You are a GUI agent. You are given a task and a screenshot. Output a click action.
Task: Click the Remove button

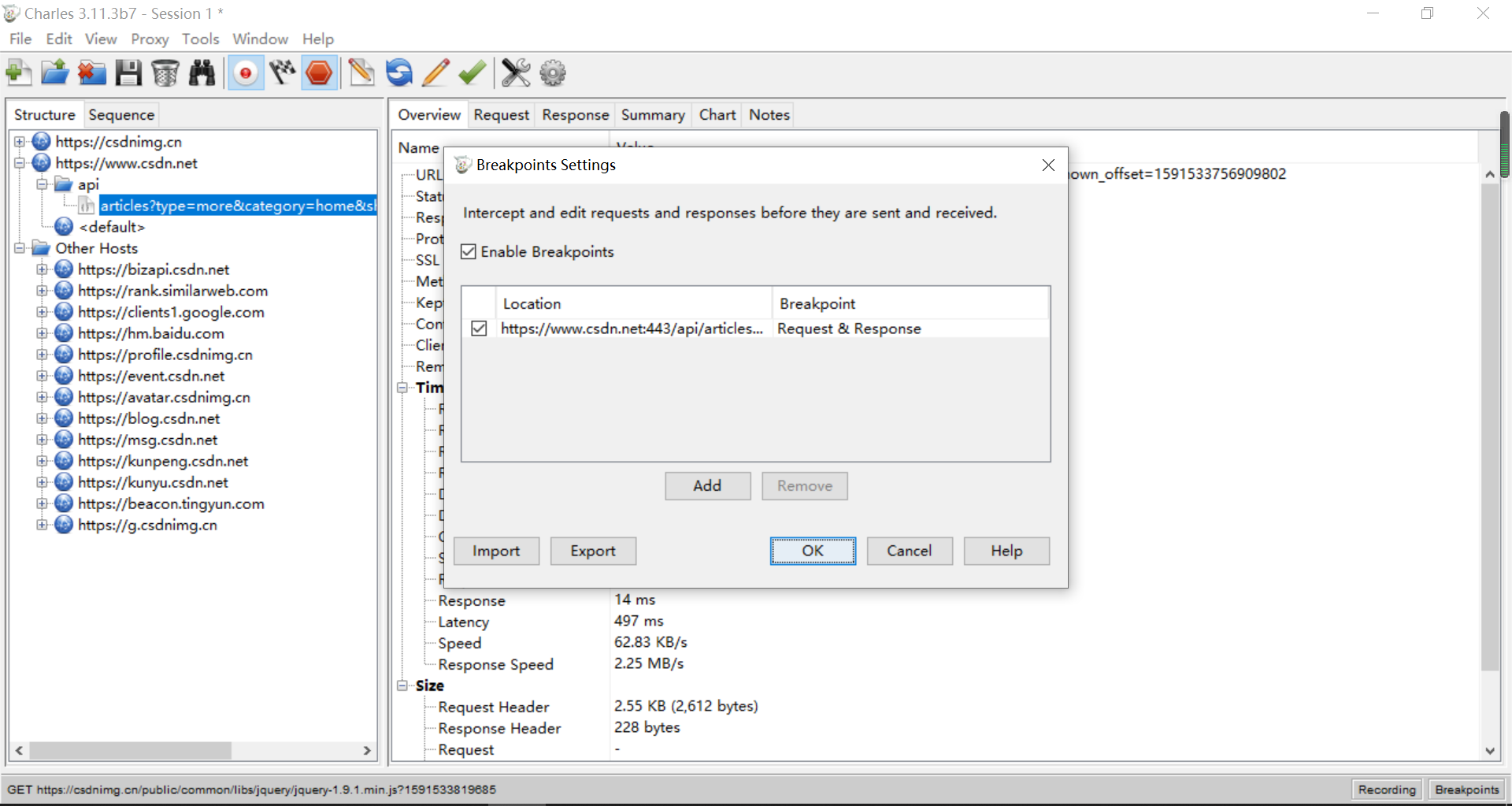click(x=805, y=486)
